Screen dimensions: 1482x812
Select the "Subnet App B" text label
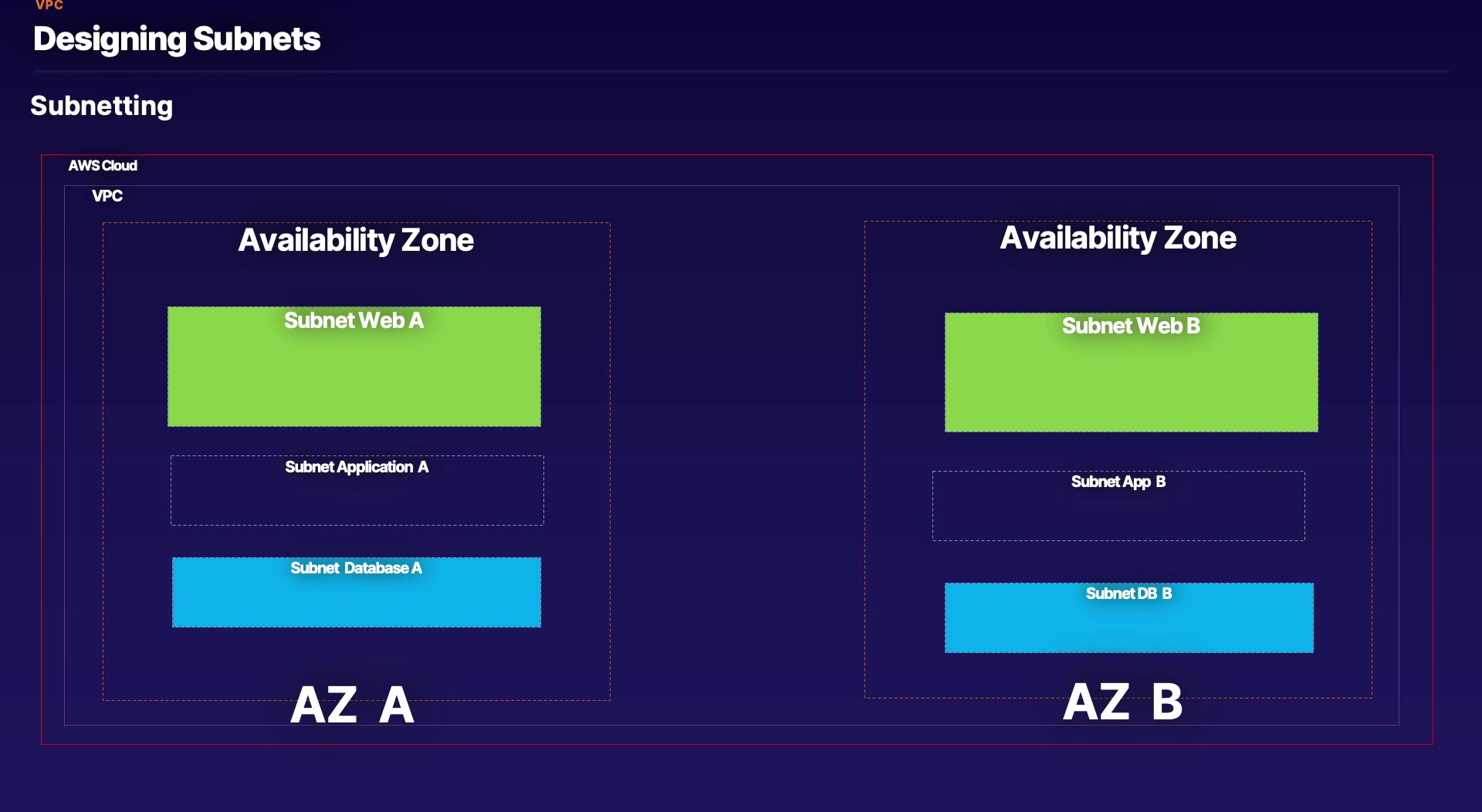(1118, 482)
